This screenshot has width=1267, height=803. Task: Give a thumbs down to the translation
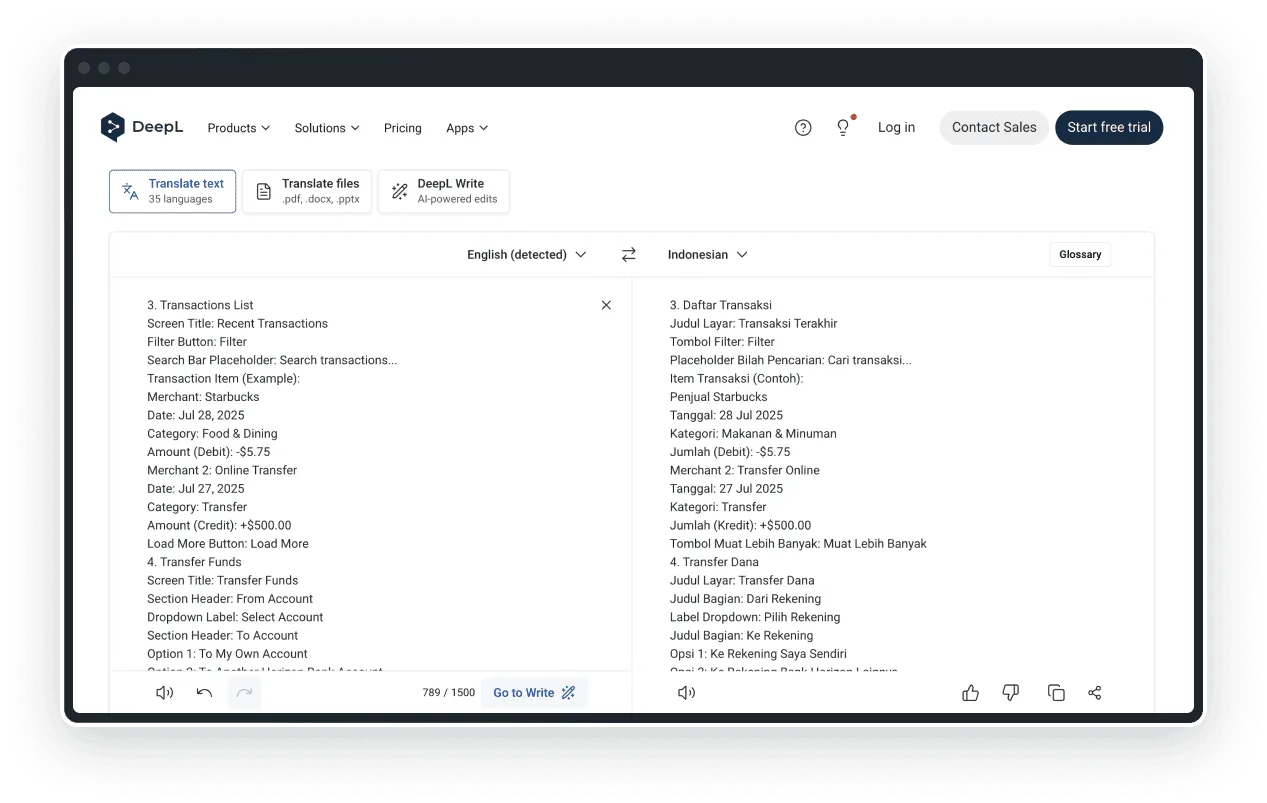click(1010, 692)
